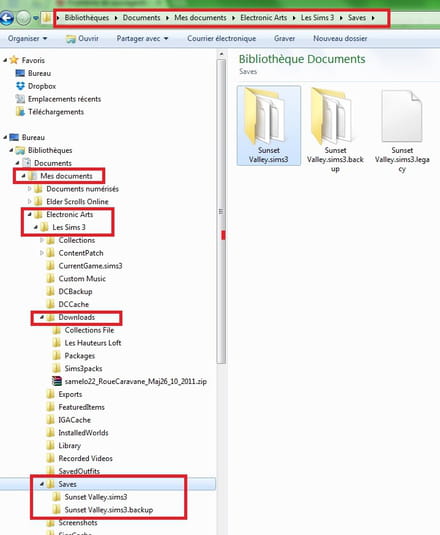The height and width of the screenshot is (535, 440).
Task: Collapse the Favoris section
Action: [5, 60]
